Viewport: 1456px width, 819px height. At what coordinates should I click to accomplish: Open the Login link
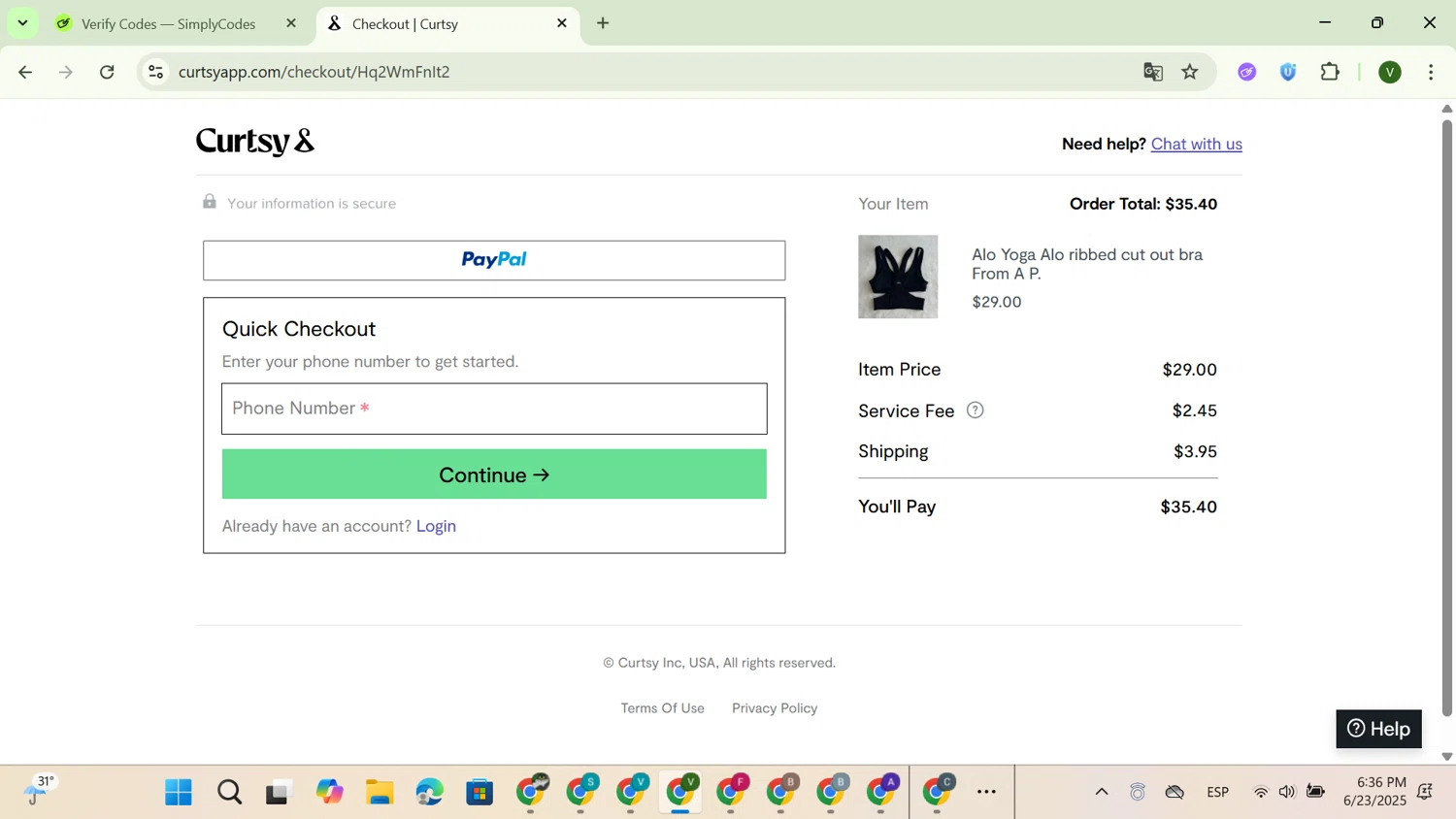[x=436, y=526]
